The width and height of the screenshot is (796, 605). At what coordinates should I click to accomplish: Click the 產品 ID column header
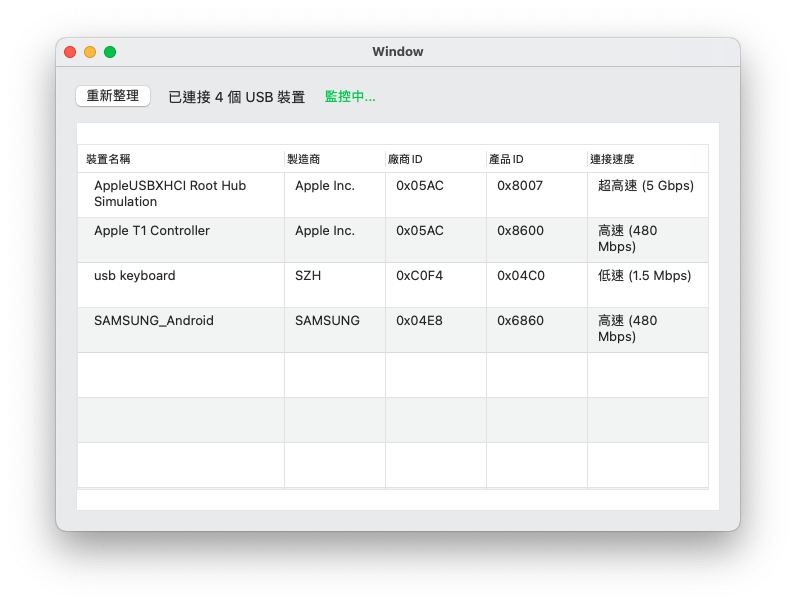pyautogui.click(x=506, y=159)
